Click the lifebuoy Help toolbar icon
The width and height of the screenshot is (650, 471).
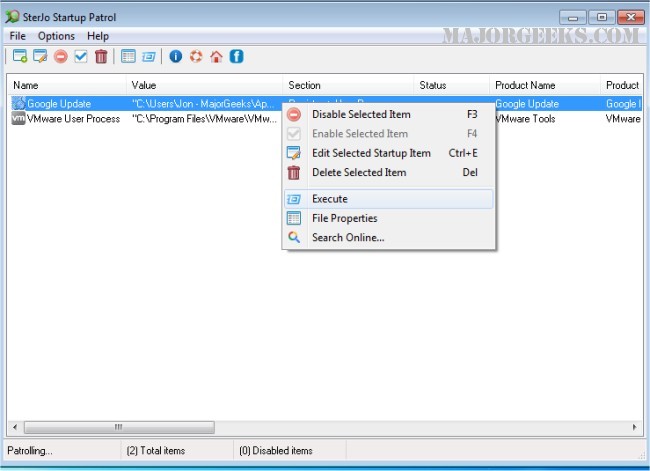click(x=196, y=56)
